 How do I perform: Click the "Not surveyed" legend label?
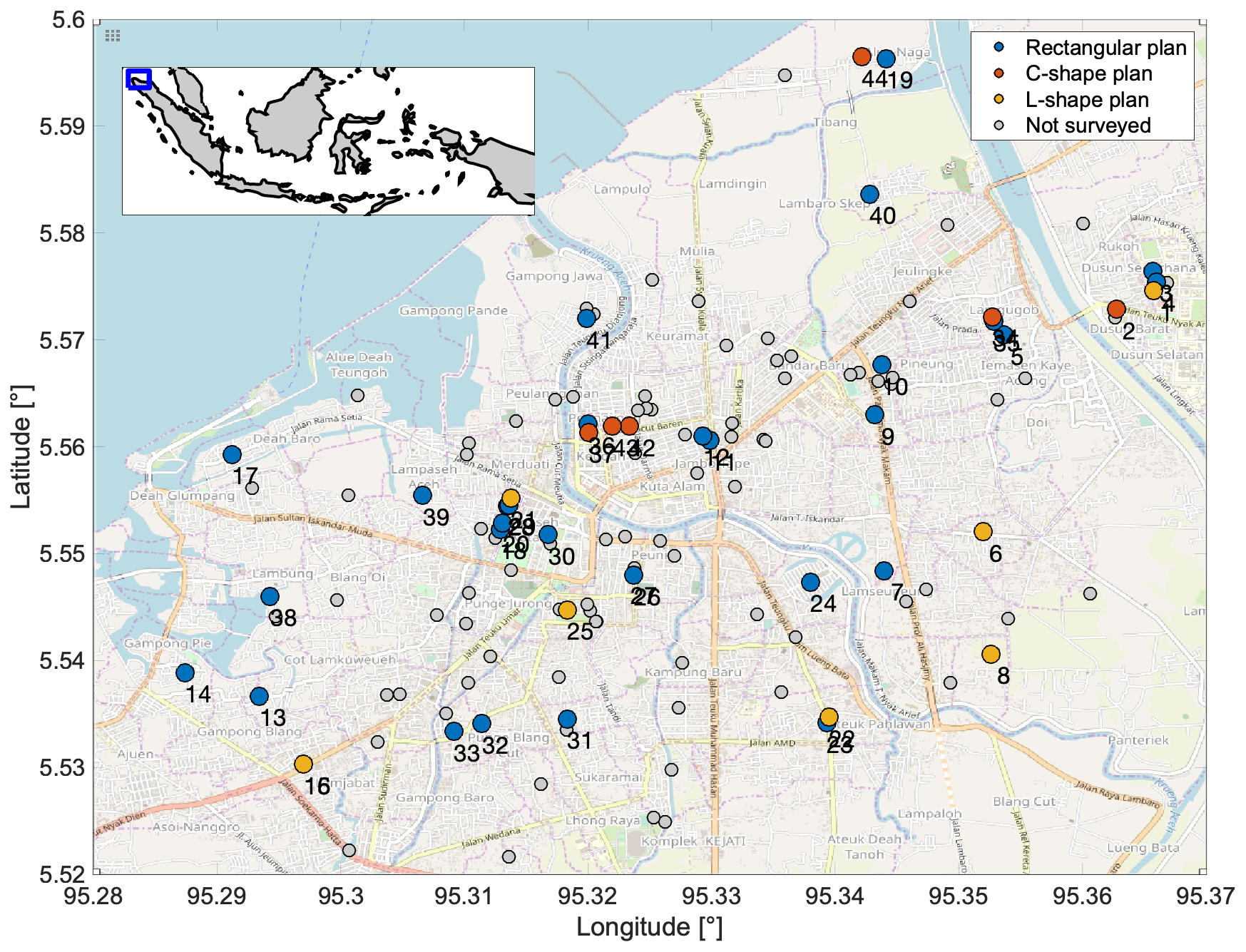point(1088,126)
